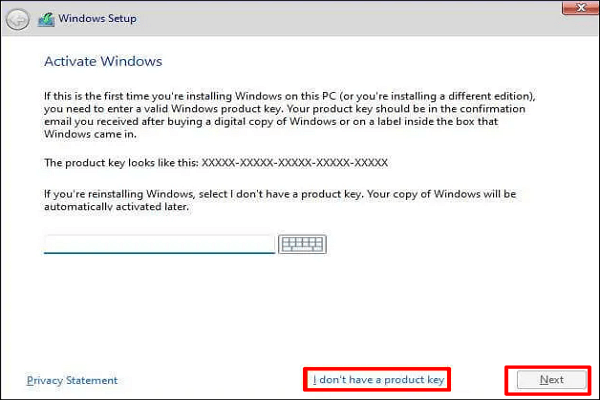Viewport: 600px width, 400px height.
Task: Click "The product key looks like this:" label
Action: click(x=121, y=161)
